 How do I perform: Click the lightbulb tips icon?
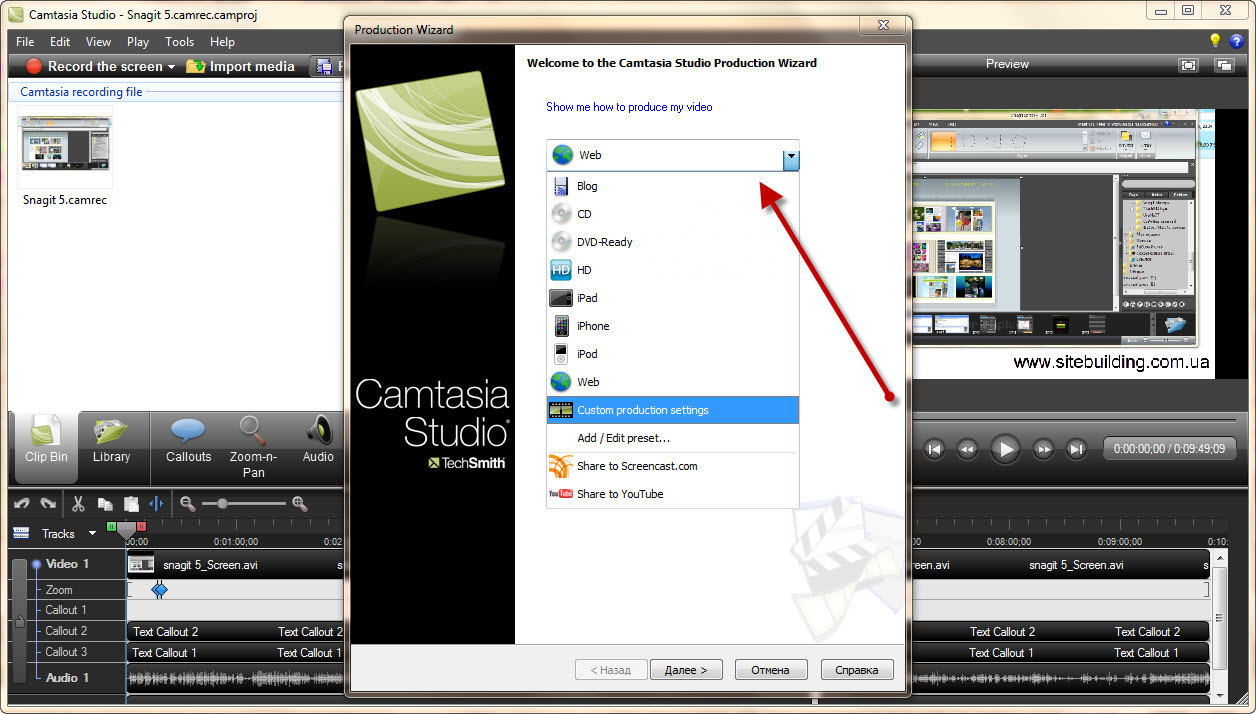(1216, 41)
